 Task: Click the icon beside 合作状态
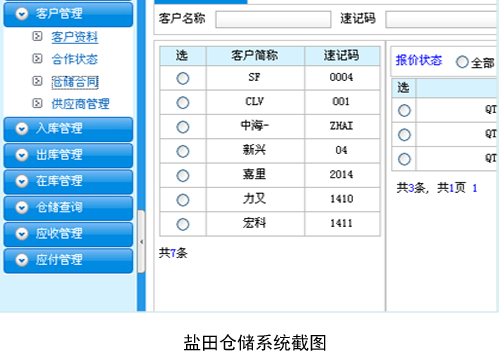(37, 59)
